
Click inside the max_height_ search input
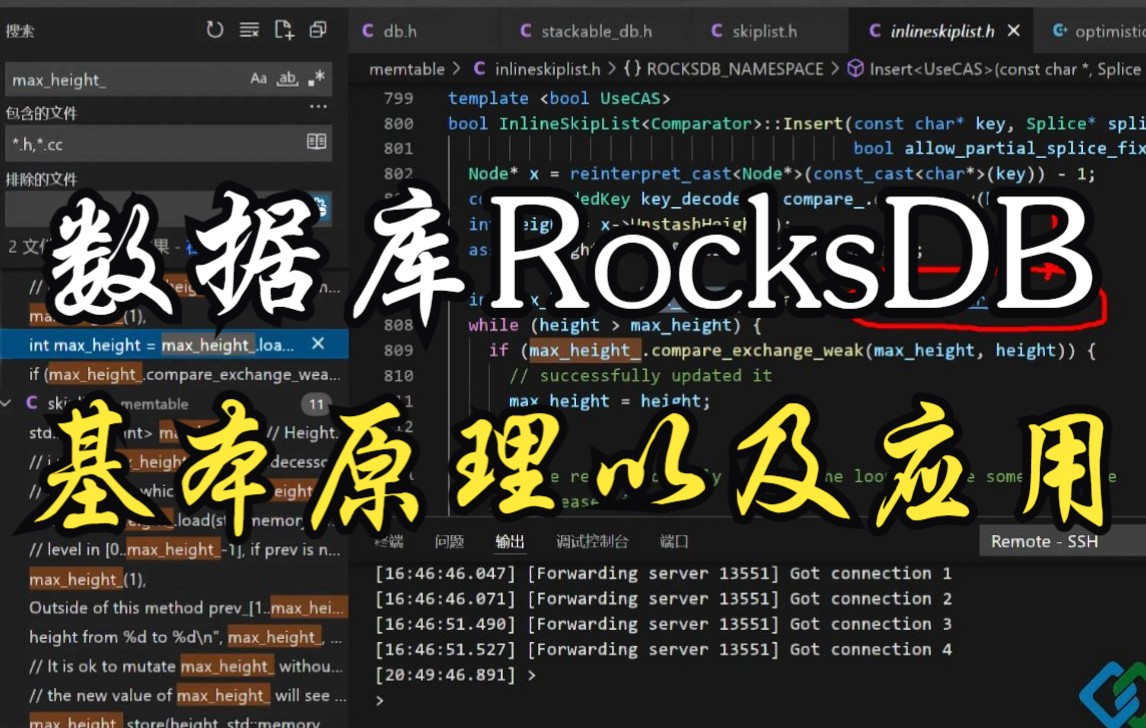[120, 79]
